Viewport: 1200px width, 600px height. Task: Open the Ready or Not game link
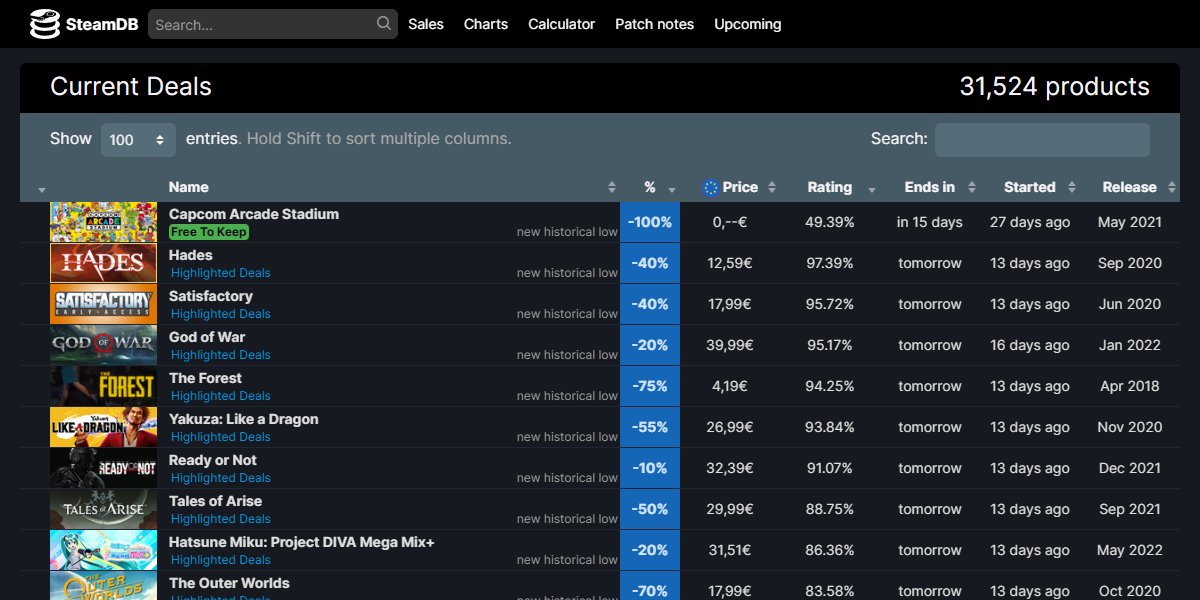pos(213,460)
